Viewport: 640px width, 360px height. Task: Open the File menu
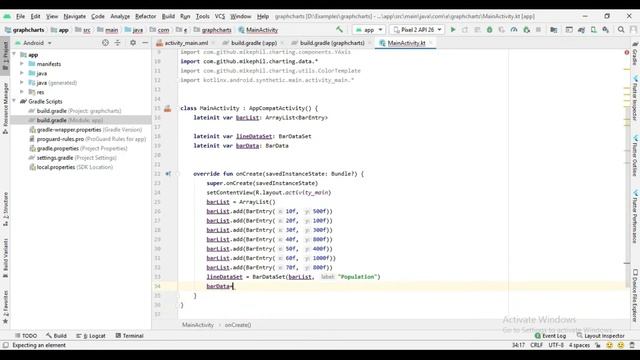[20, 16]
